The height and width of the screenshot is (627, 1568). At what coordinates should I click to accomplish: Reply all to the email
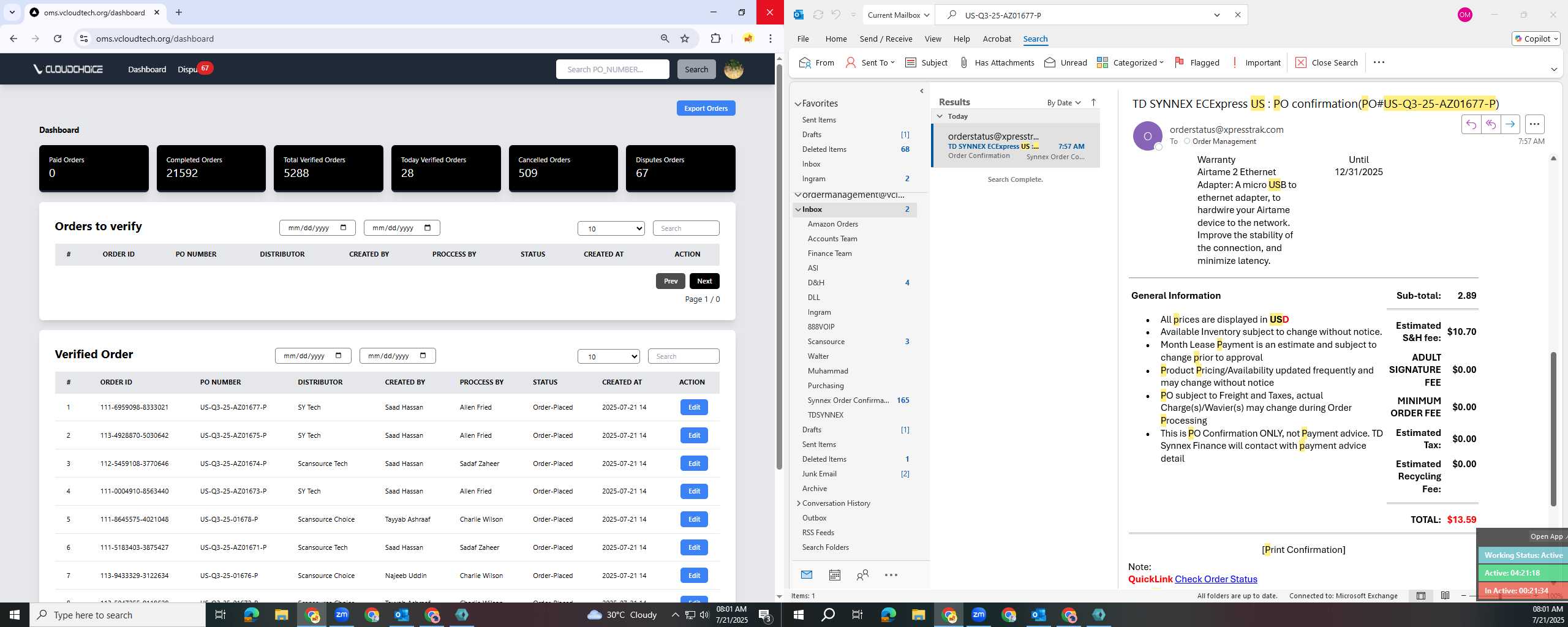click(x=1490, y=124)
